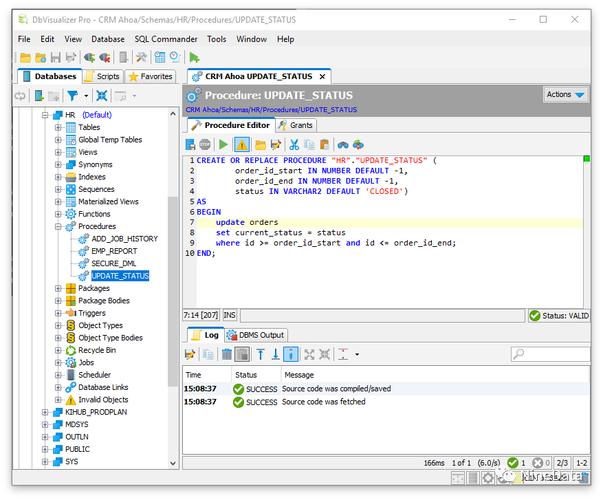Viewport: 603px width, 500px height.
Task: Toggle the yellow warning icon in editor toolbar
Action: [x=242, y=145]
